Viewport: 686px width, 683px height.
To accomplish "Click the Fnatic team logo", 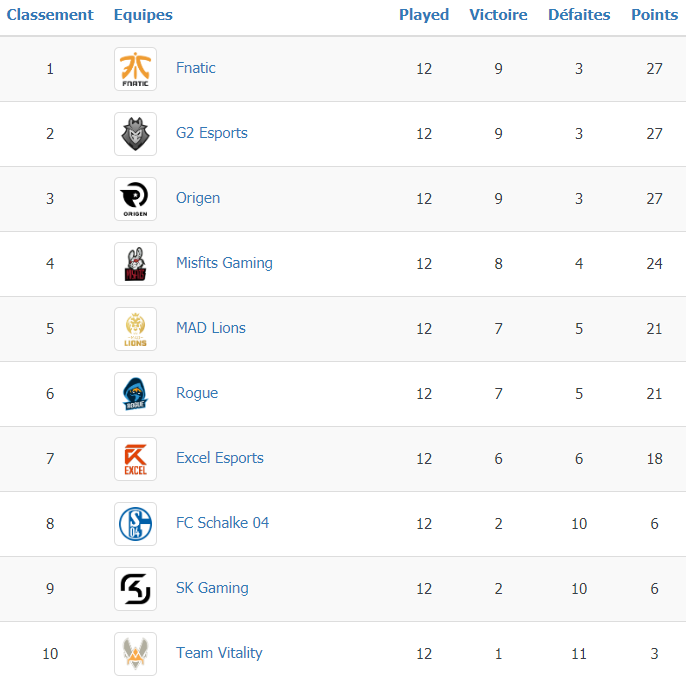I will pos(135,69).
